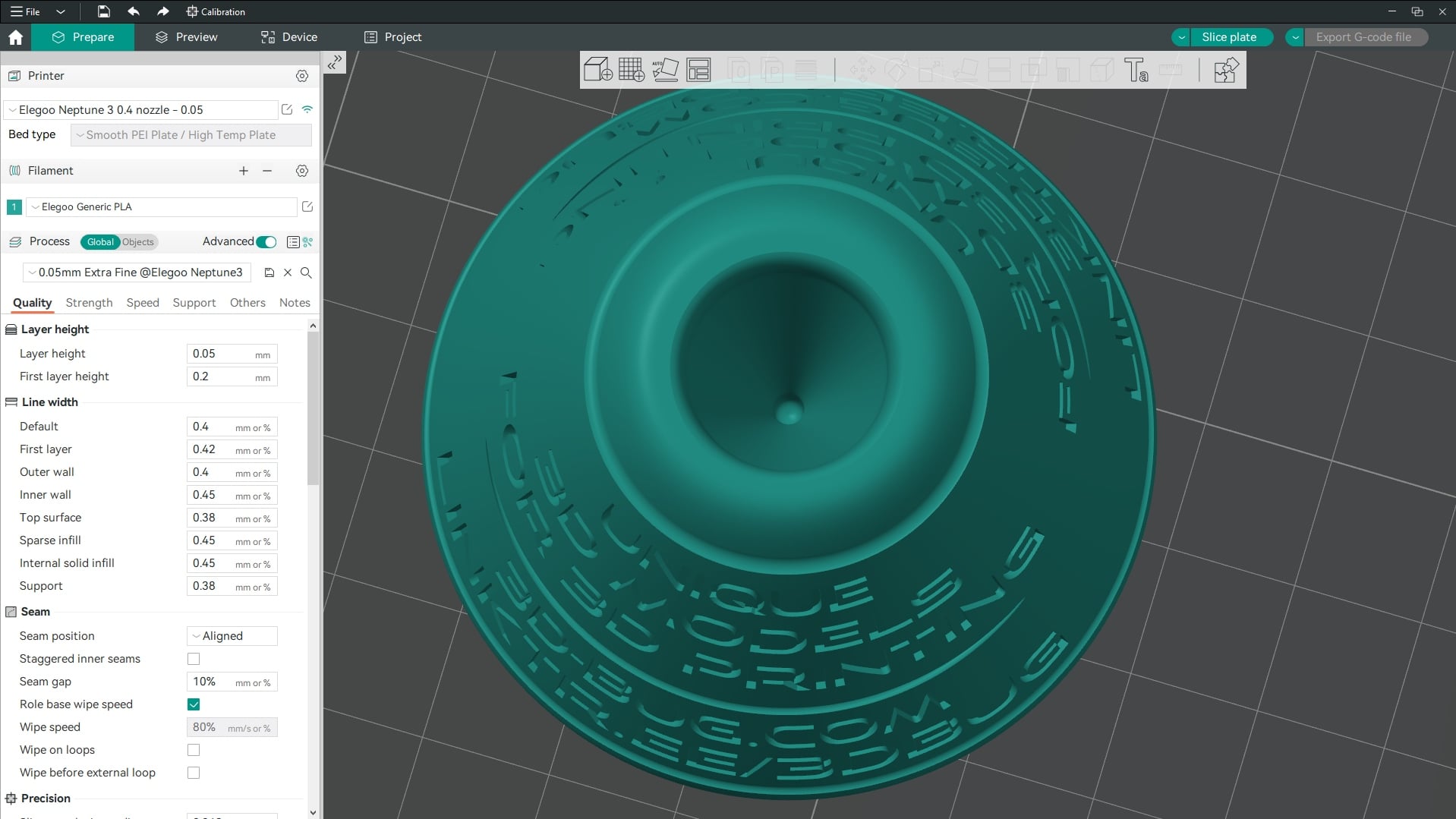Click the First layer height field
The image size is (1456, 819).
232,376
